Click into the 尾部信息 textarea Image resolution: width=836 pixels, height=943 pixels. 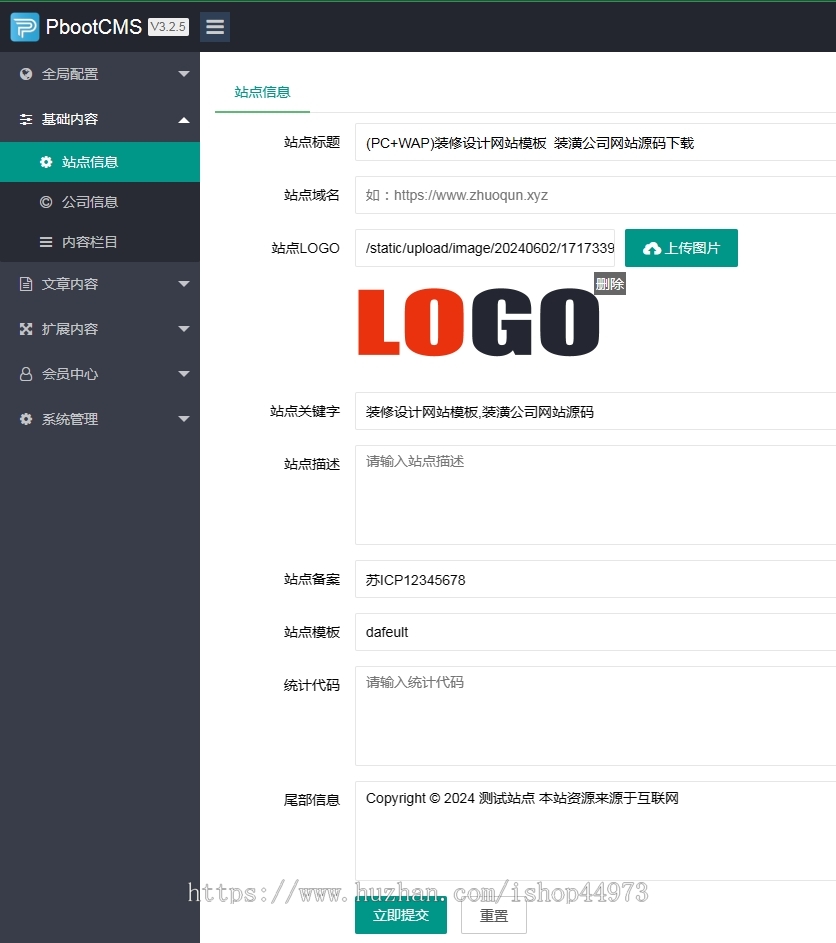(x=595, y=831)
